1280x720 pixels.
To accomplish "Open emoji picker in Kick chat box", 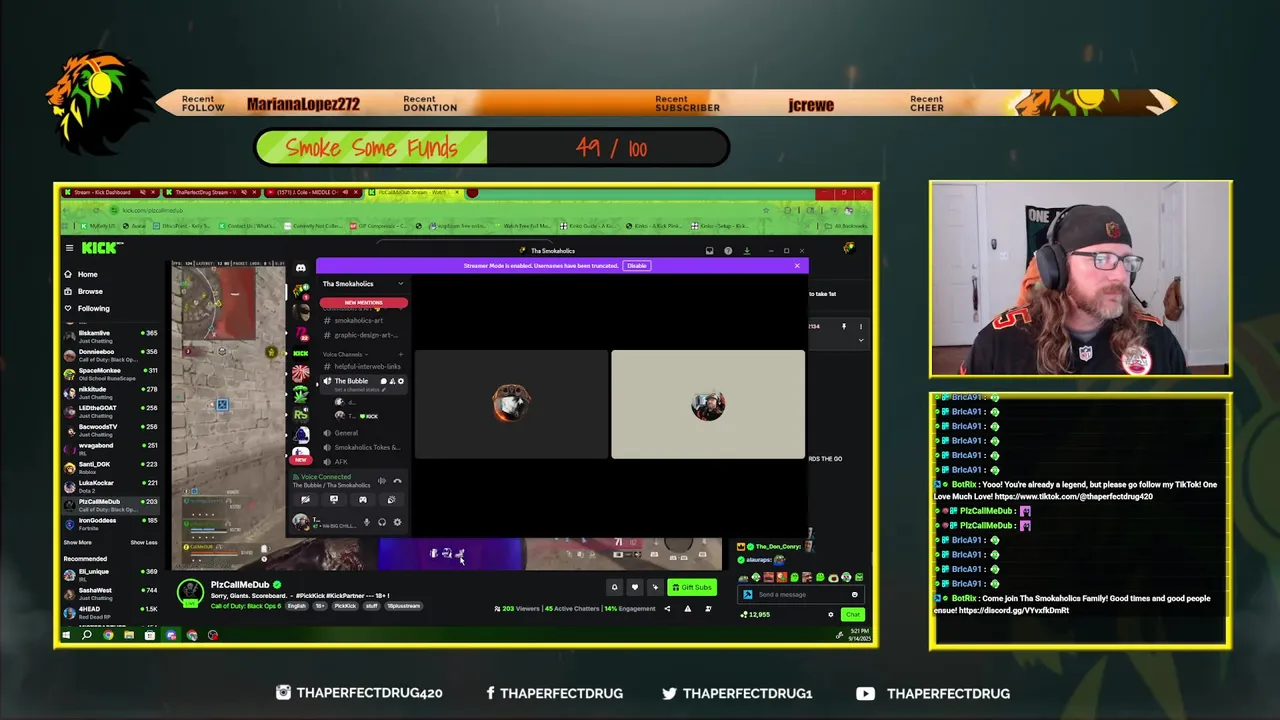I will click(855, 594).
